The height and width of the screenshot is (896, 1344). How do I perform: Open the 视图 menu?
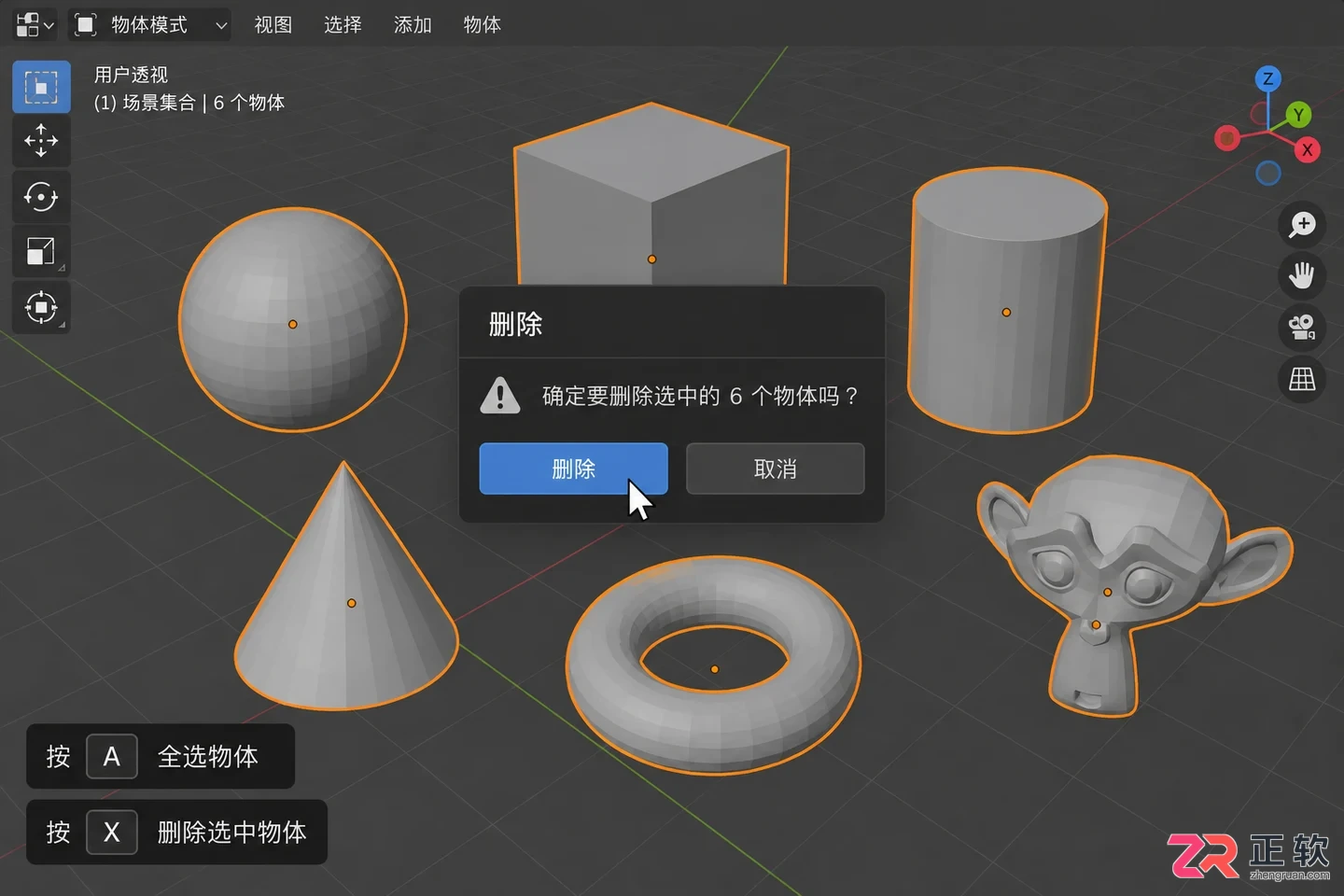[x=273, y=24]
